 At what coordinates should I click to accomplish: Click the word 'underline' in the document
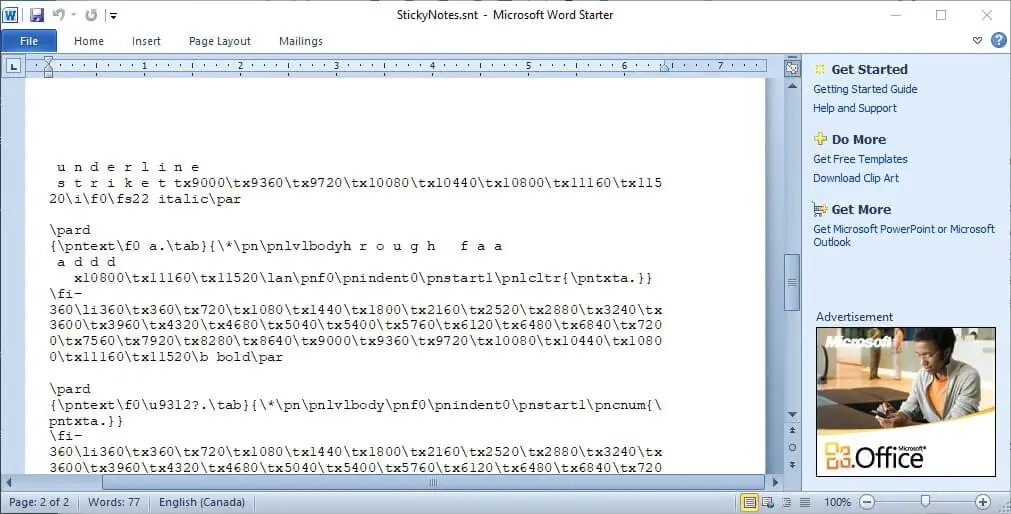pos(128,167)
